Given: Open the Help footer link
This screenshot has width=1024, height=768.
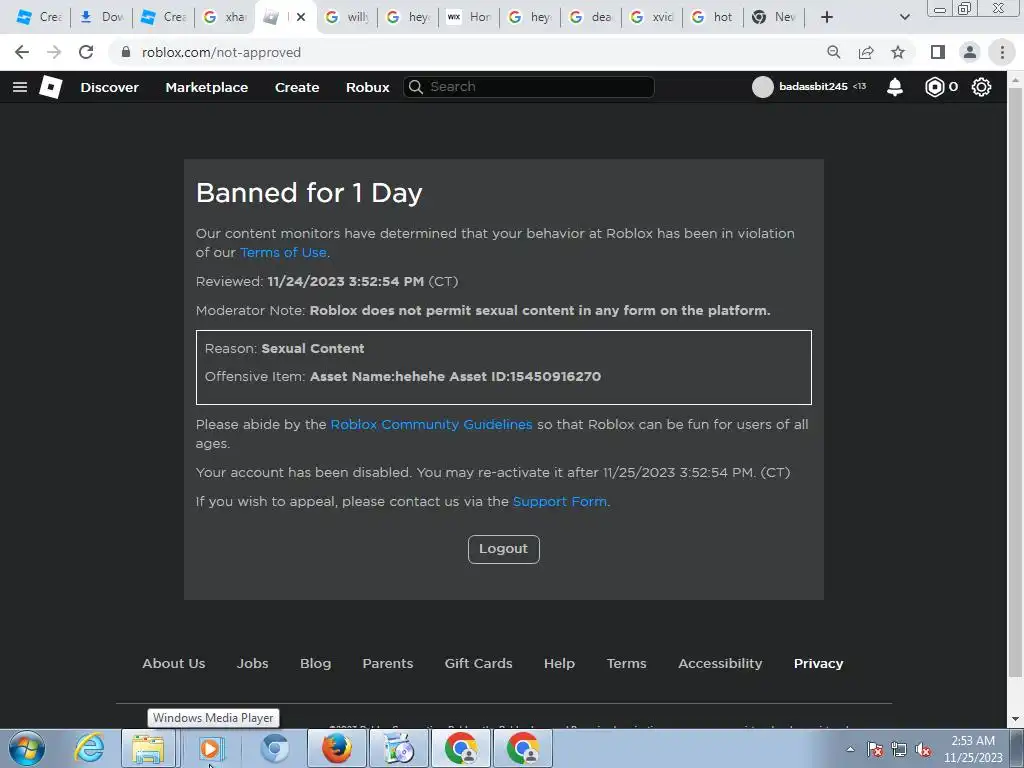Looking at the screenshot, I should [x=559, y=664].
